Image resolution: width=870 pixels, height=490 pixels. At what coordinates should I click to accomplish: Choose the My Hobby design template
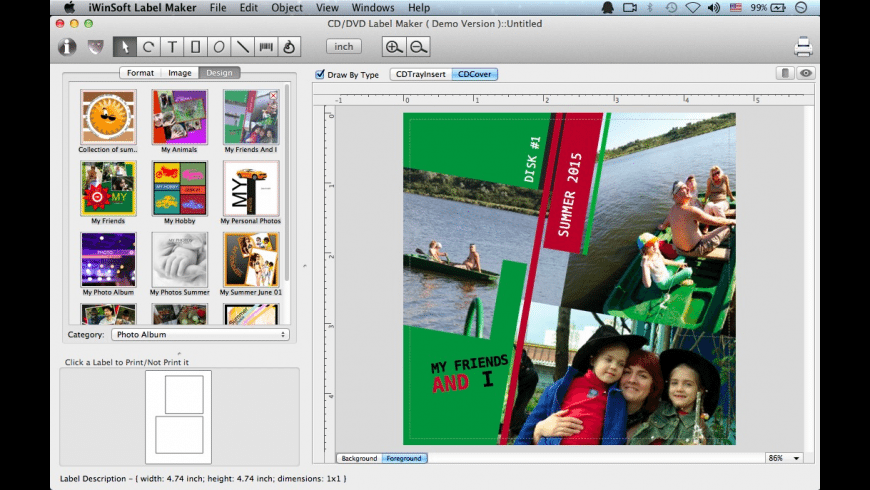[179, 189]
